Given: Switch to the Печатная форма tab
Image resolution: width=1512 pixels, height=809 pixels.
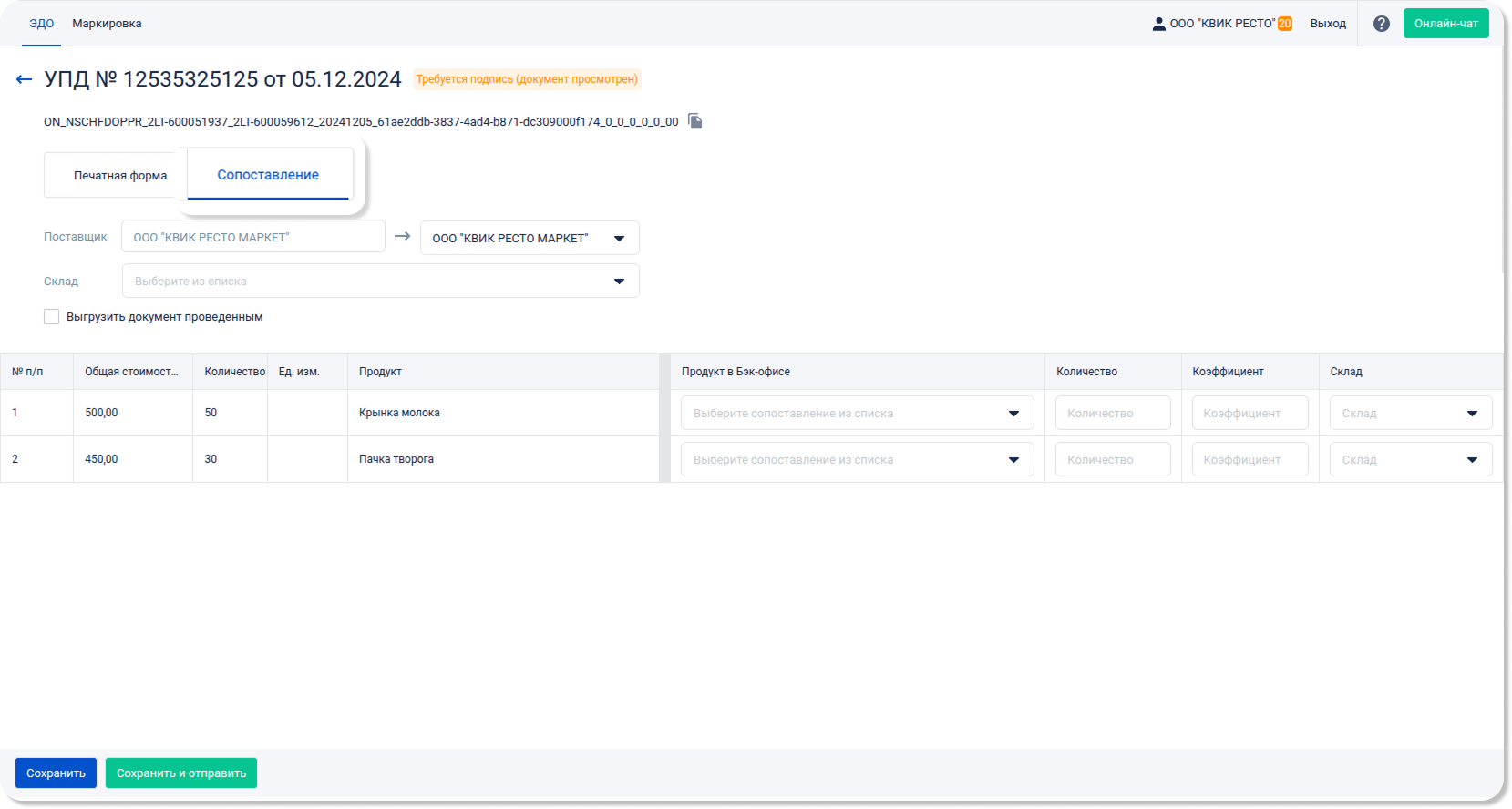Looking at the screenshot, I should tap(119, 175).
